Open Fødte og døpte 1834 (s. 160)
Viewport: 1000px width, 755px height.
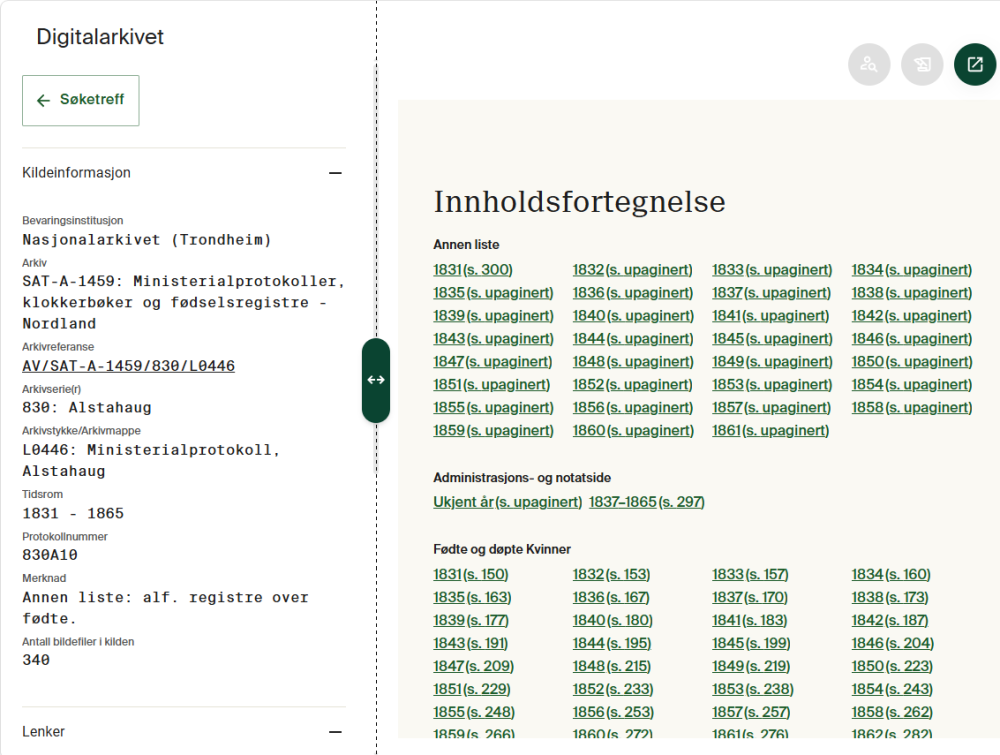pyautogui.click(x=890, y=575)
